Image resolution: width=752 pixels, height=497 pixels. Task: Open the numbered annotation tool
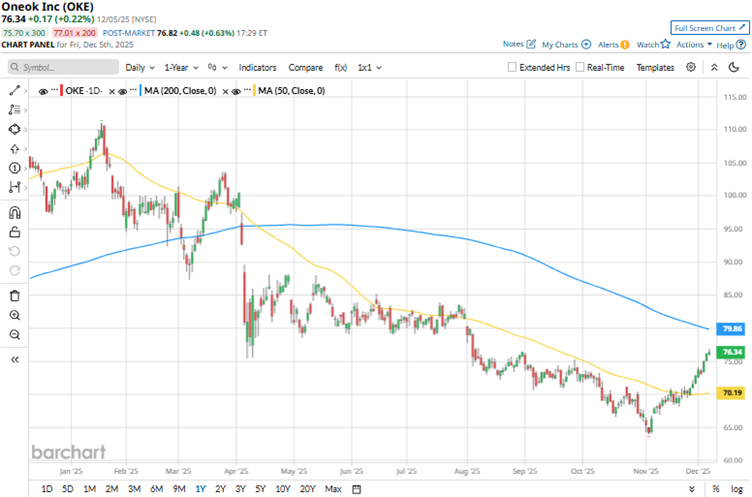14,168
